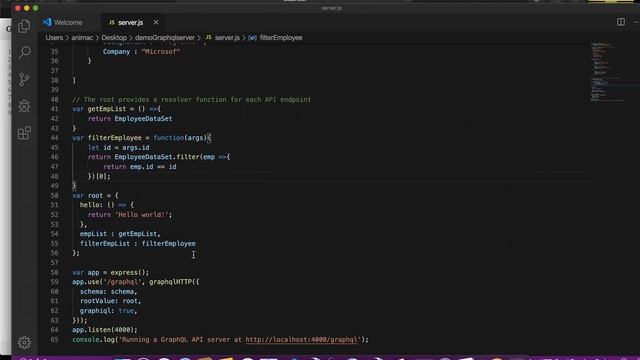
Task: Click 'let id = args.id' on line 45
Action: point(118,148)
